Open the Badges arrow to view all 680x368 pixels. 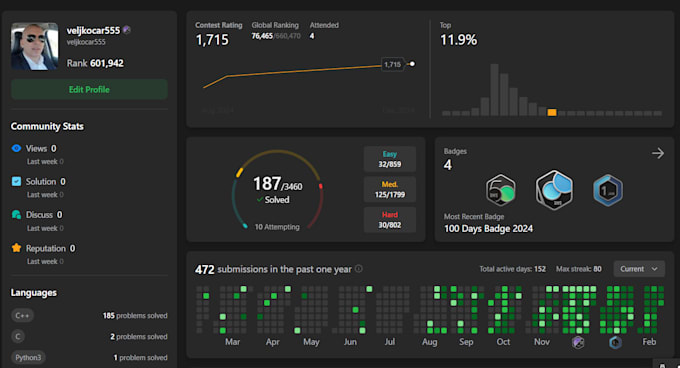[657, 153]
